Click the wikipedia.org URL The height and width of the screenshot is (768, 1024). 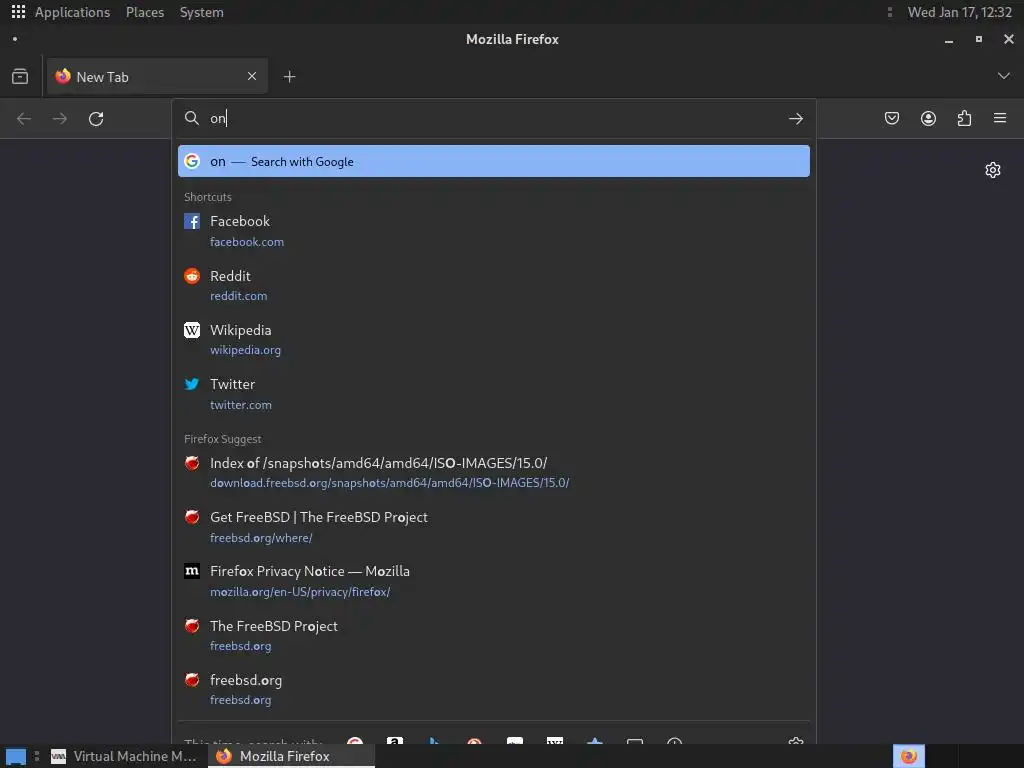246,350
